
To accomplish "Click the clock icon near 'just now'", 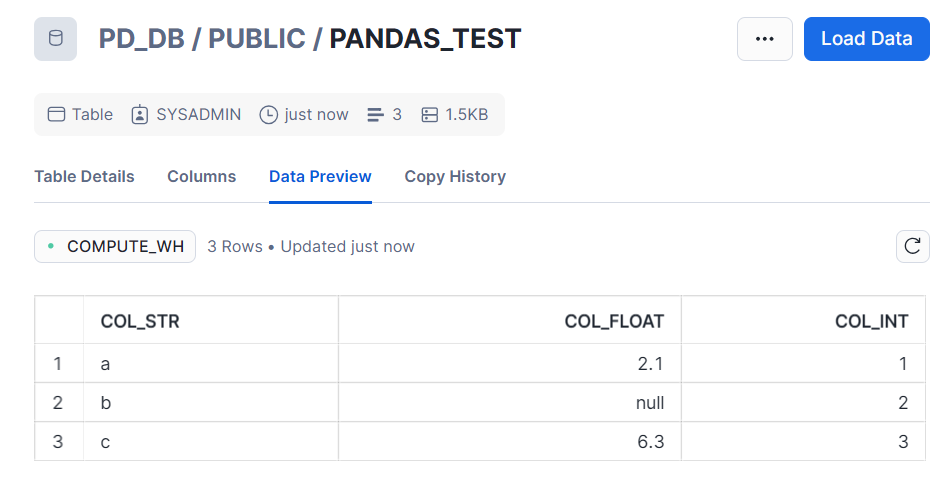I will [268, 115].
